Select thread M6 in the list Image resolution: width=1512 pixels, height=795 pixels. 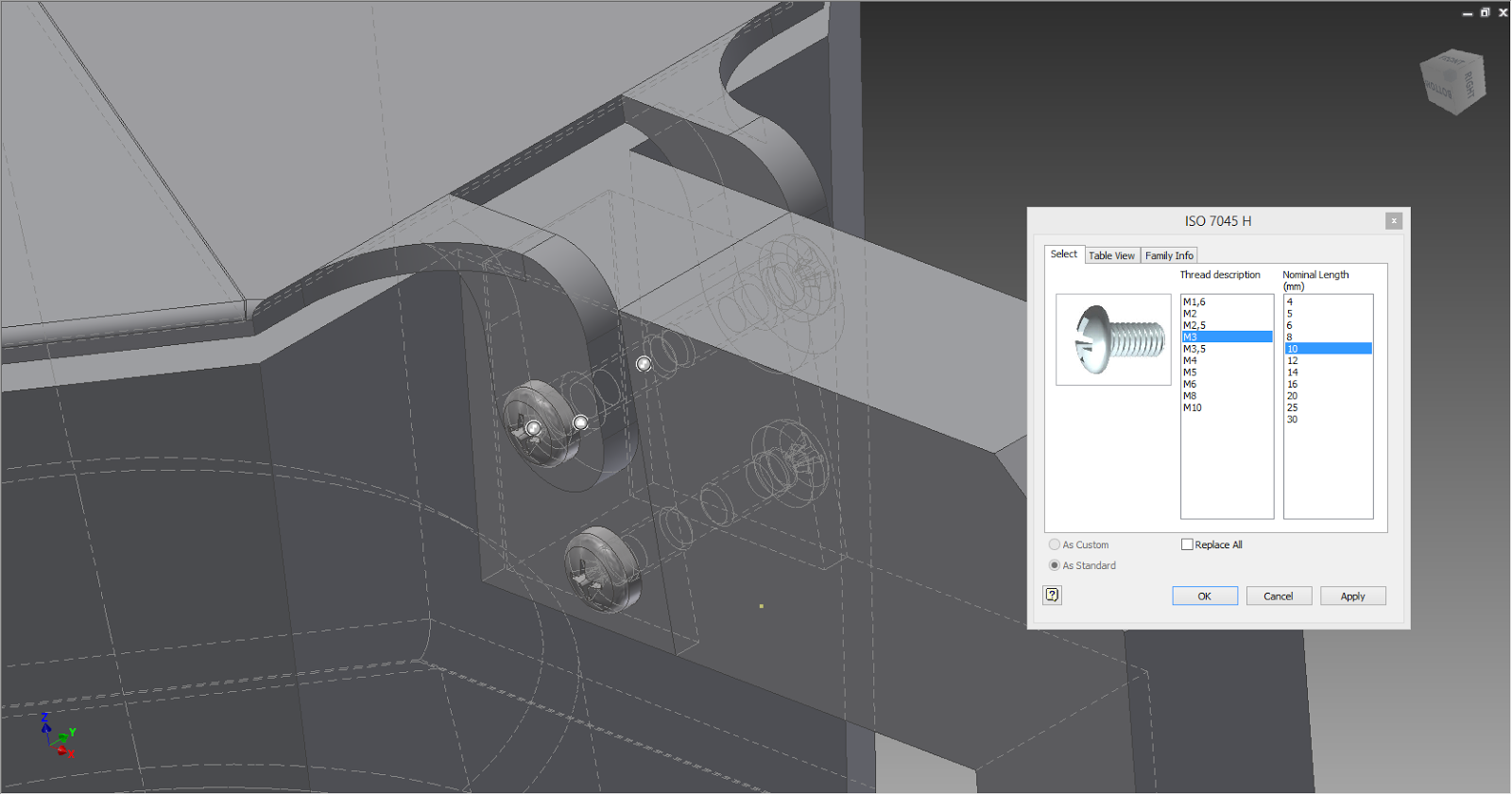(x=1227, y=384)
